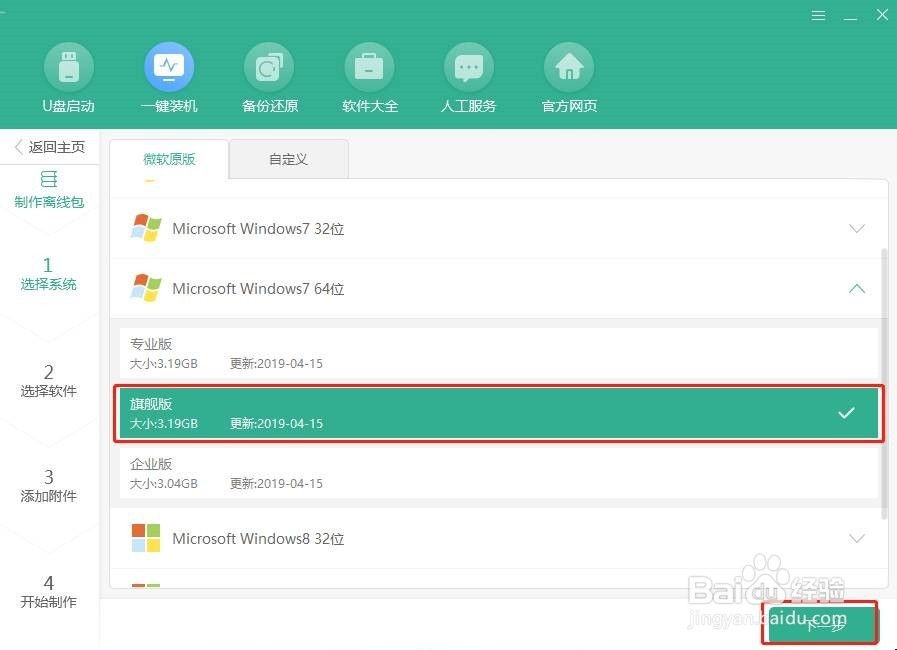
Task: Collapse the Microsoft Windows7 64位 entry
Action: 857,288
